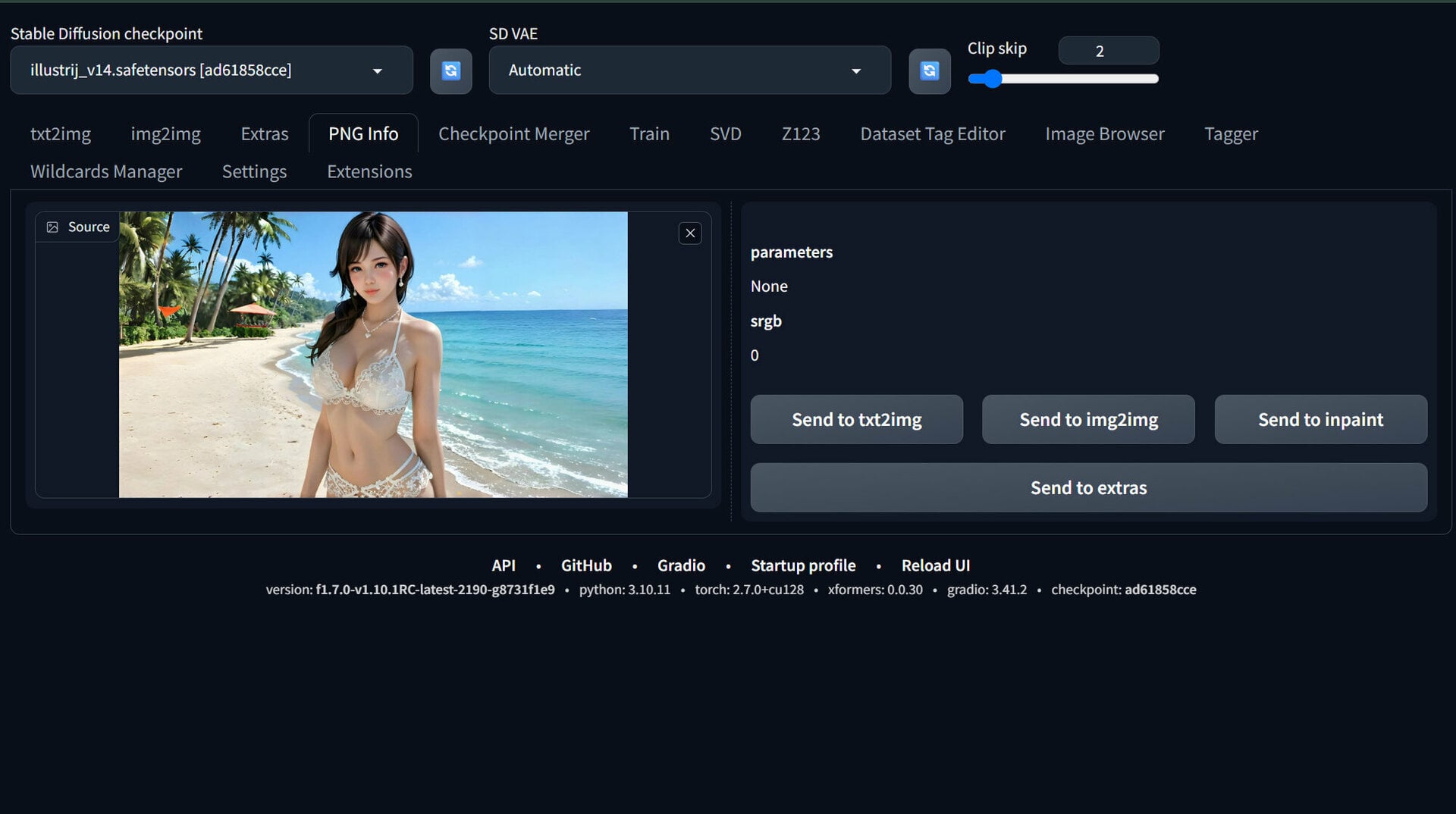Click the 'srgb' metadata label
1456x814 pixels.
coord(766,321)
